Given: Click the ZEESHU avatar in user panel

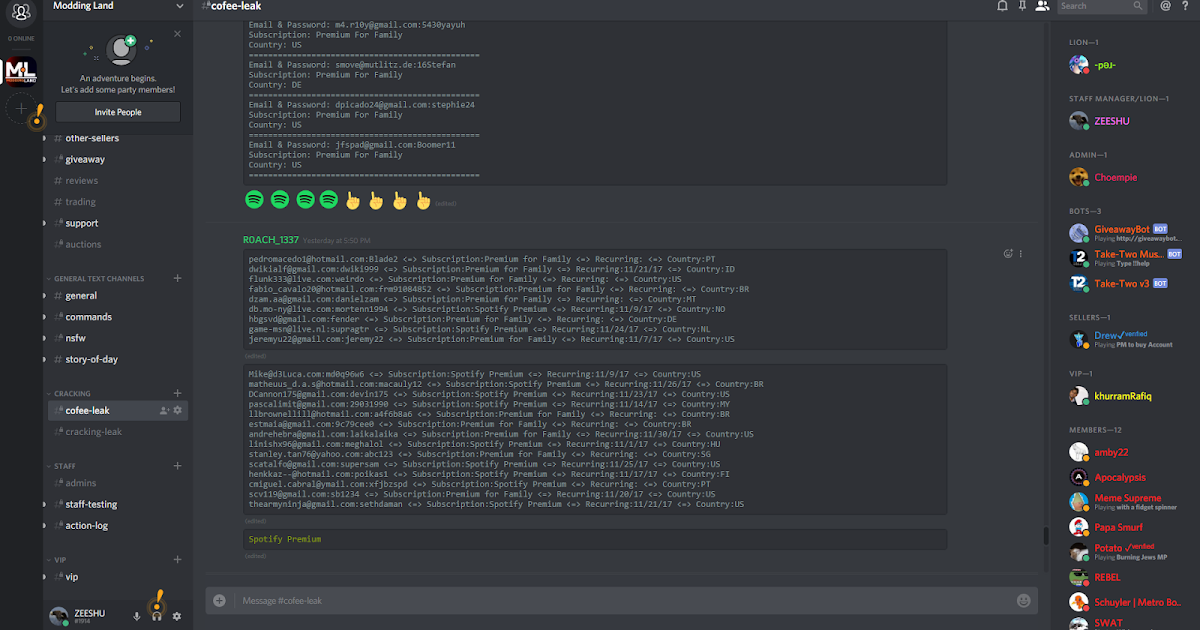Looking at the screenshot, I should pyautogui.click(x=59, y=616).
